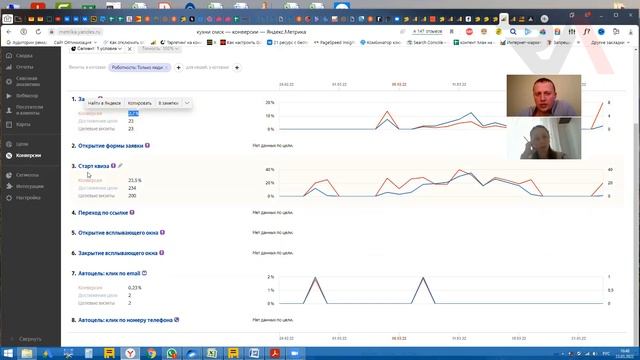640x360 pixels.
Task: Select Конверсии in the sidebar
Action: 28,156
